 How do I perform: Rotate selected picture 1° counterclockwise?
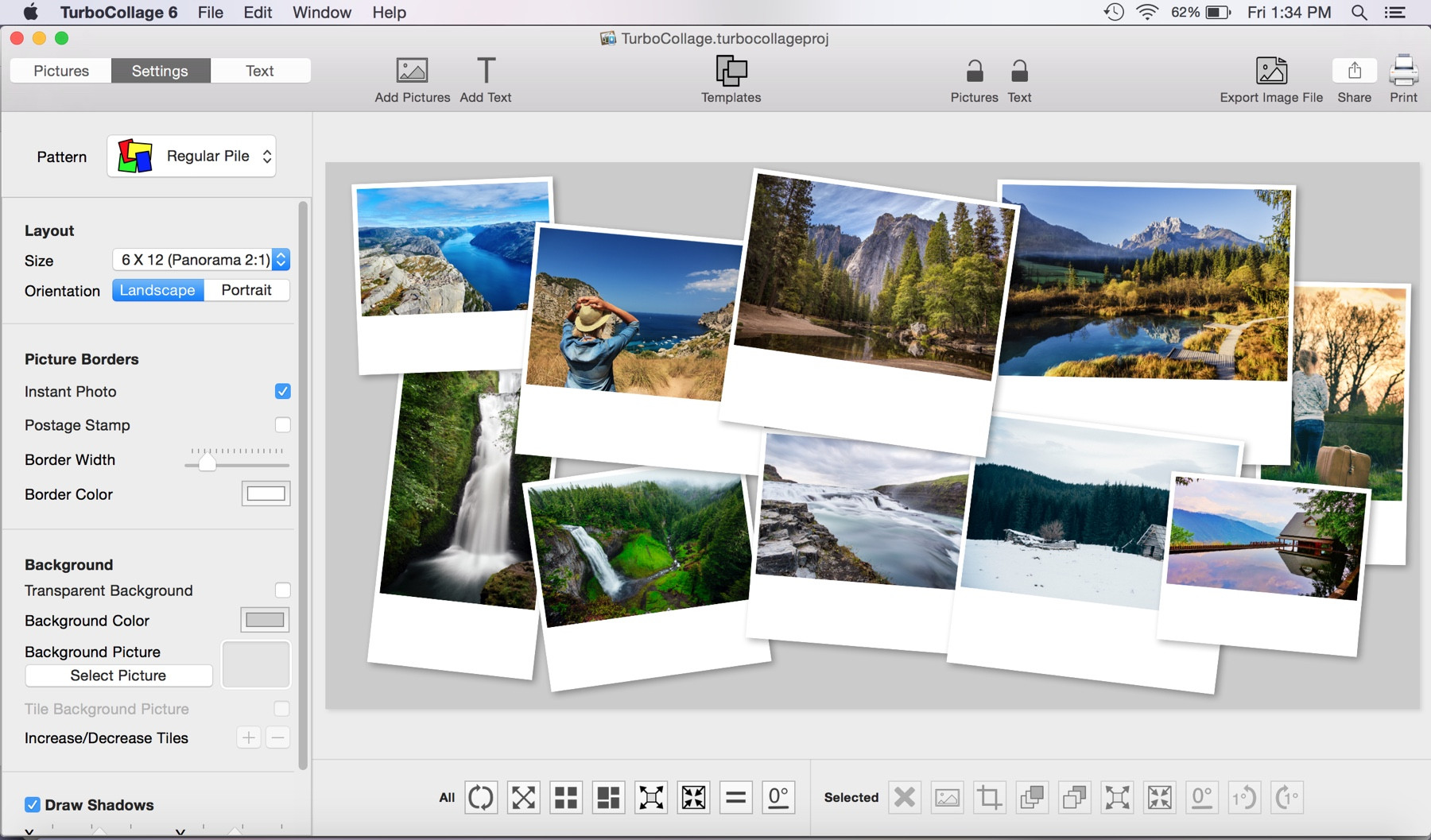1244,797
